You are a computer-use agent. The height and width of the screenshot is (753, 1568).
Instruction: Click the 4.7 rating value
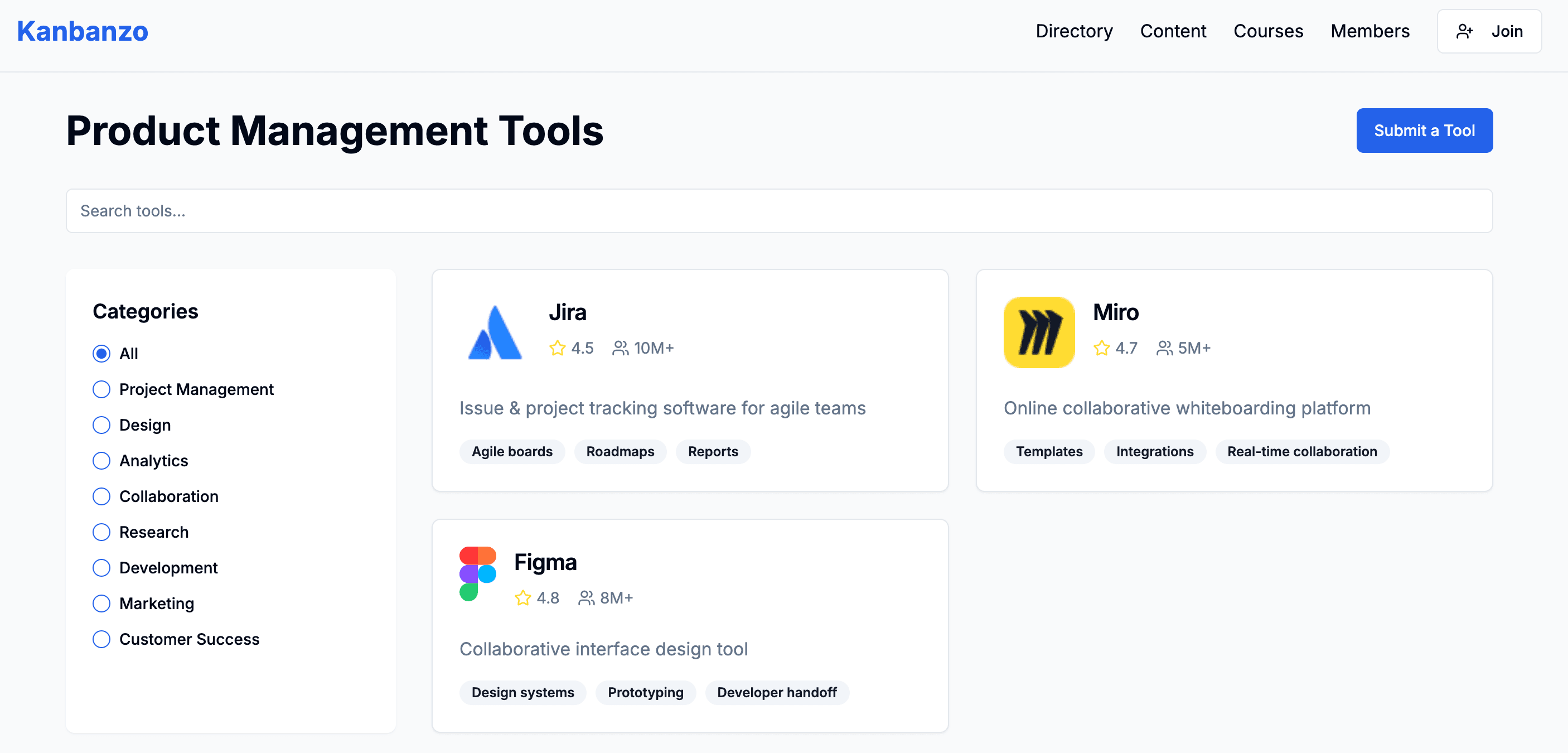pos(1126,348)
